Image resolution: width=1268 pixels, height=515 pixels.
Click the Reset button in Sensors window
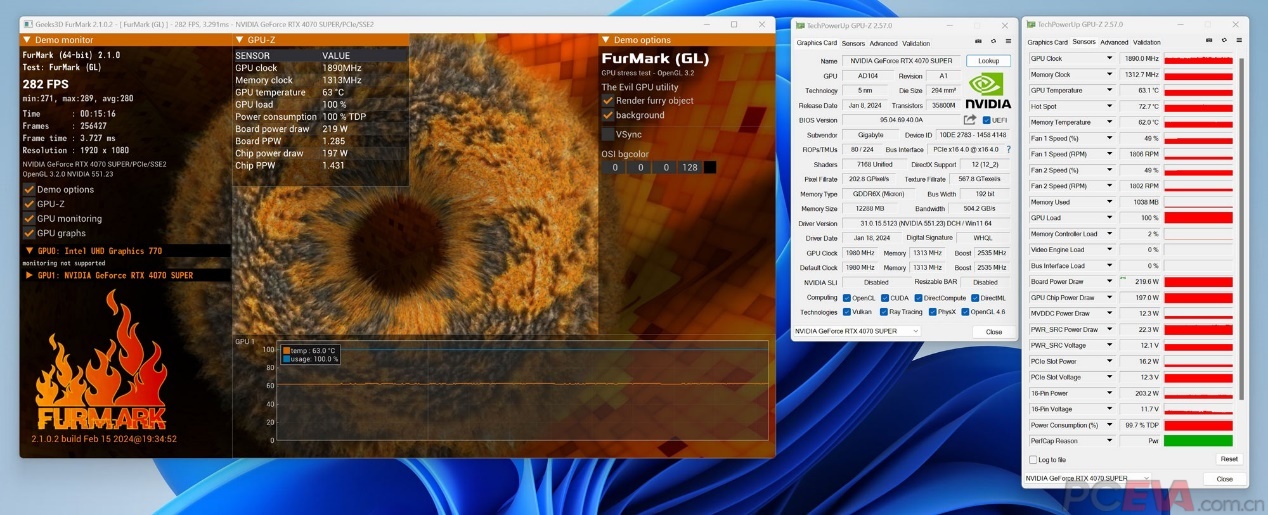coord(1228,459)
